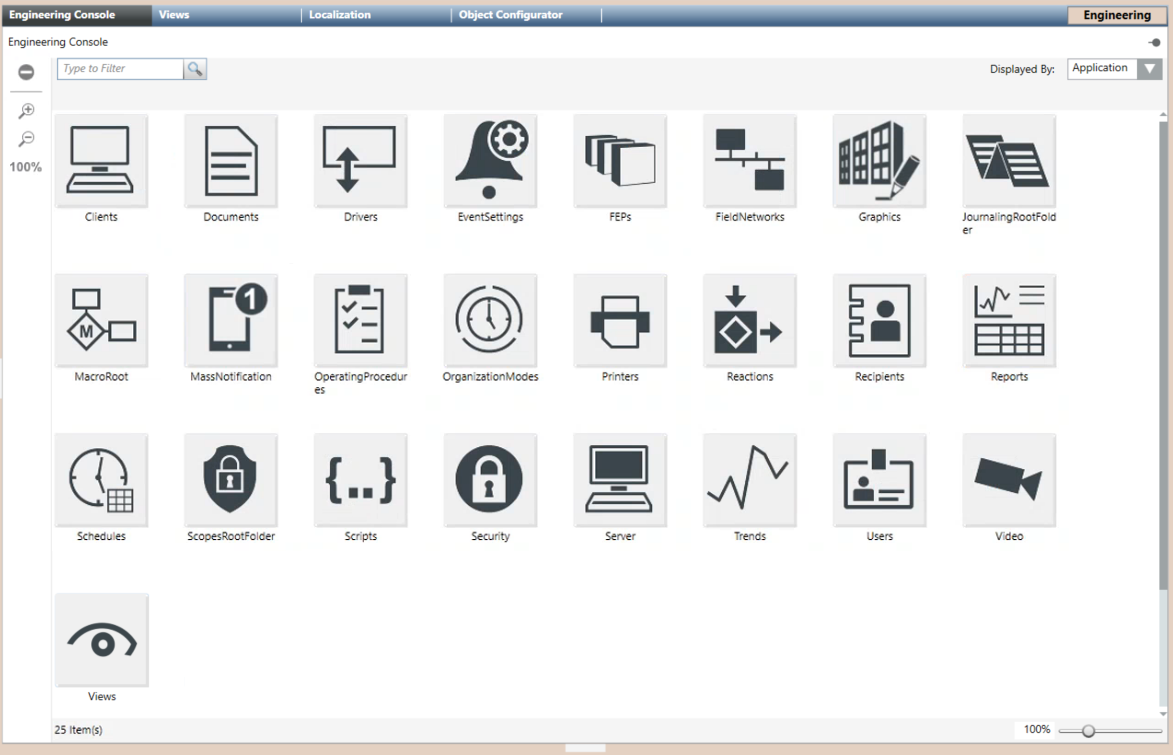Click the Engineering button
This screenshot has width=1173, height=755.
tap(1116, 15)
